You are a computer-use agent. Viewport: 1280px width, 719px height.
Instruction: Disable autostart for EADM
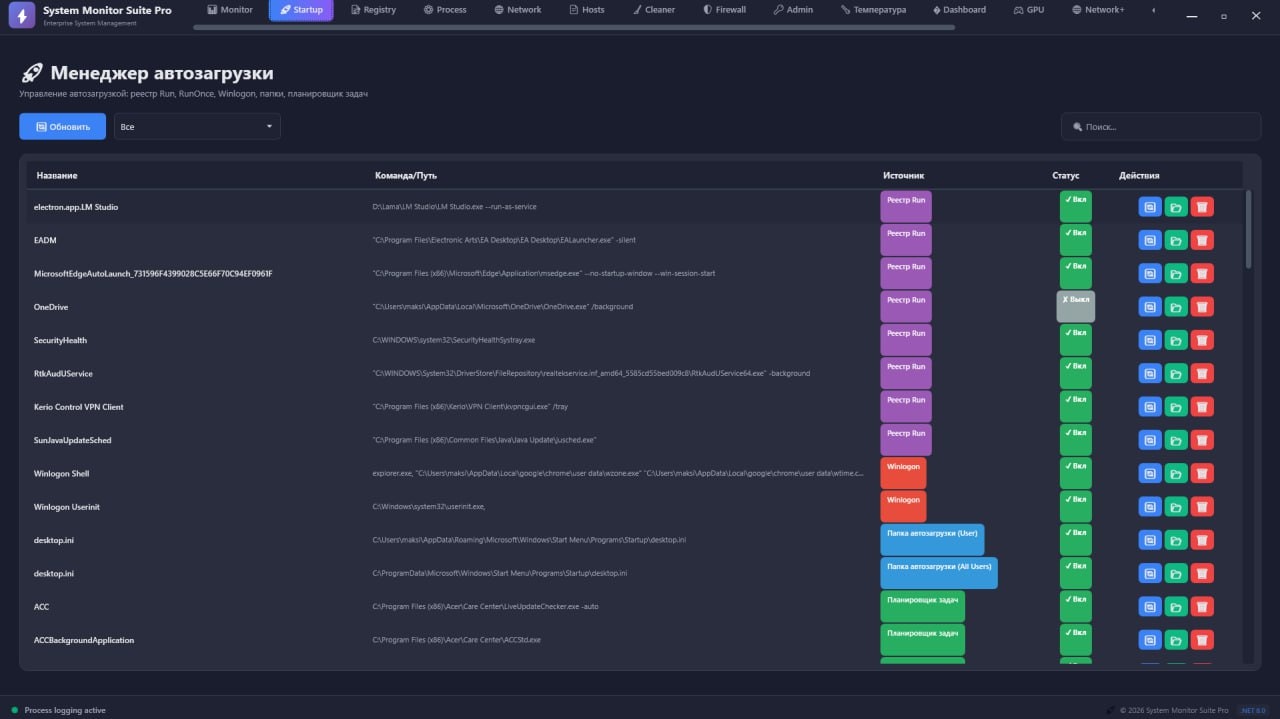[1075, 239]
